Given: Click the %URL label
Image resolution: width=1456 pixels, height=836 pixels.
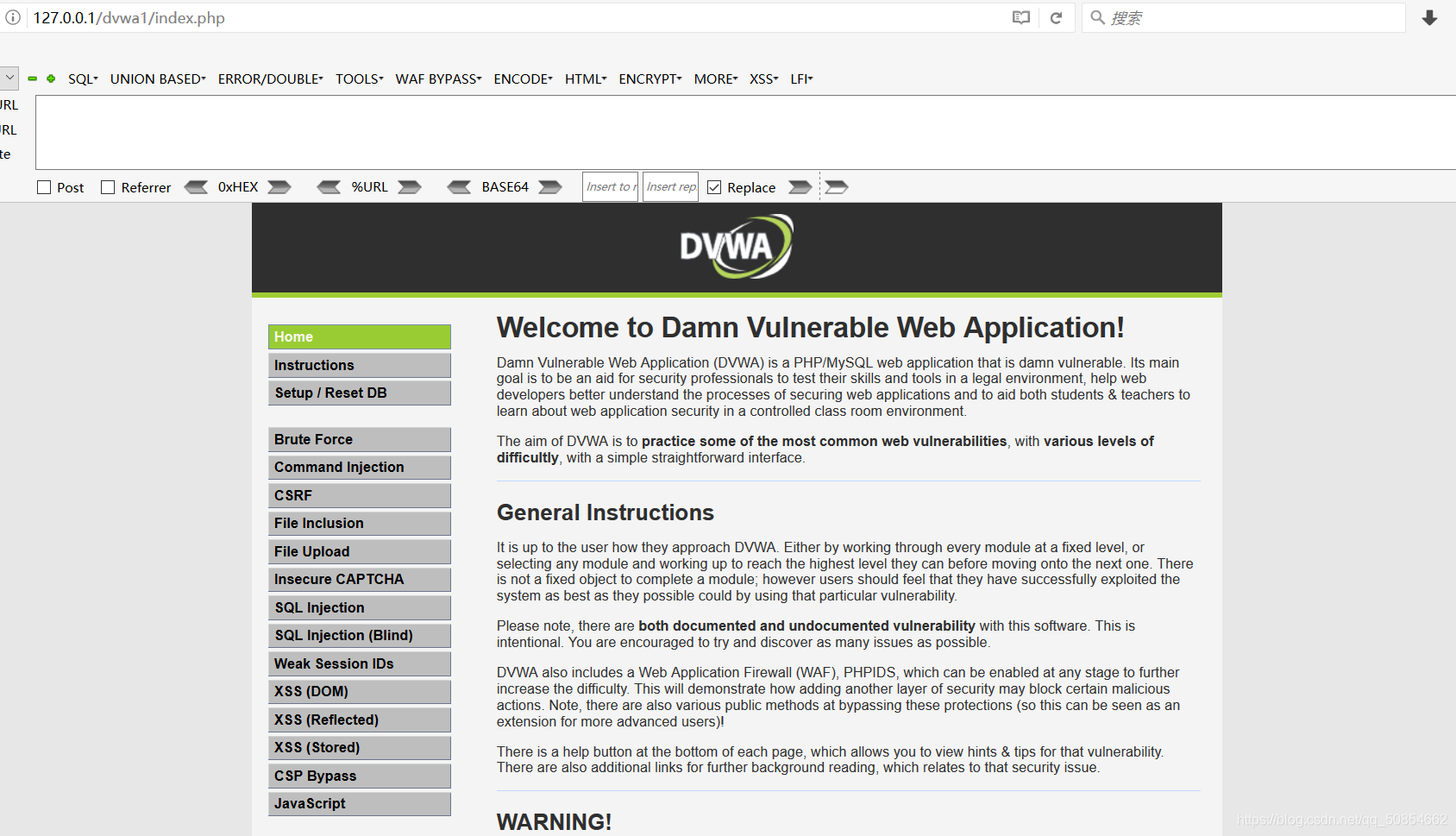Looking at the screenshot, I should (x=369, y=187).
